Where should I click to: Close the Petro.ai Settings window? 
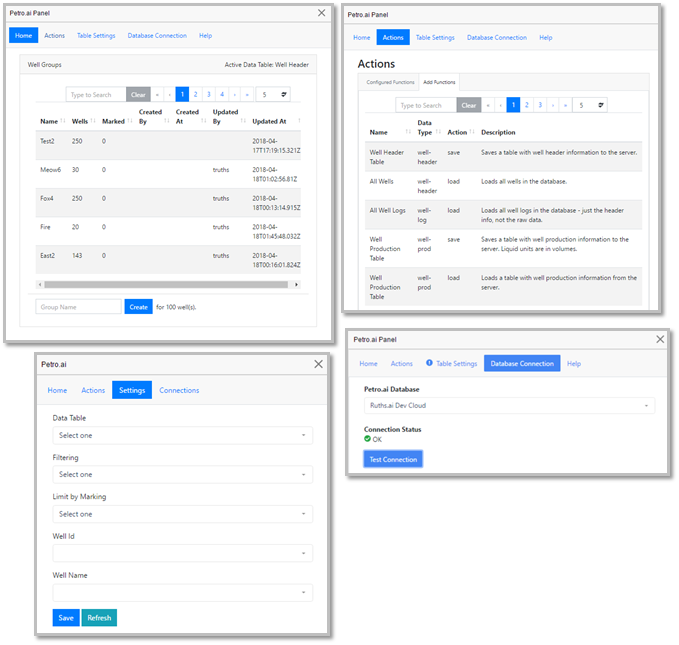pos(318,364)
